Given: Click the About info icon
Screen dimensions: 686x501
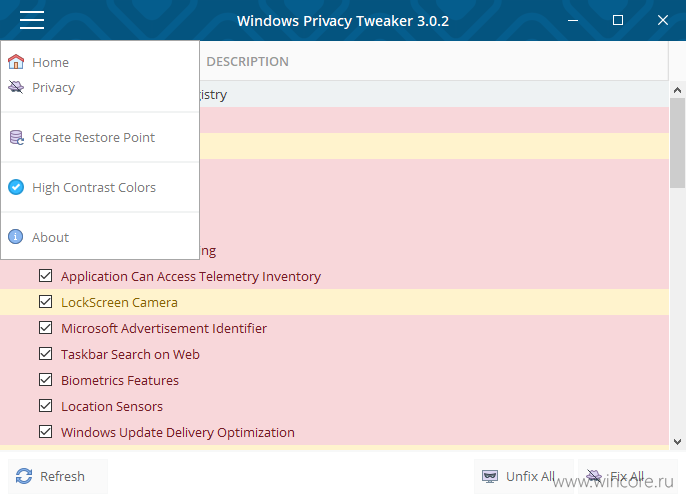Looking at the screenshot, I should (x=16, y=237).
